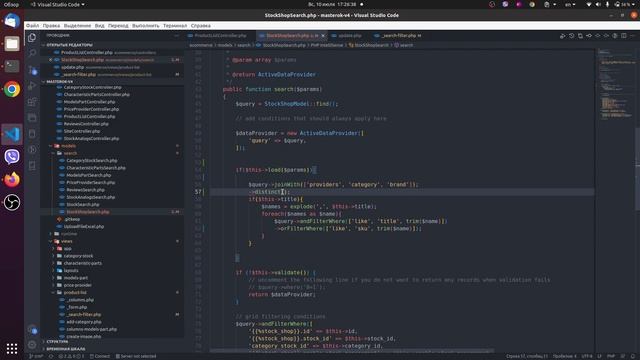The image size is (640, 360).
Task: Open the Files app from the dock
Action: point(12,43)
